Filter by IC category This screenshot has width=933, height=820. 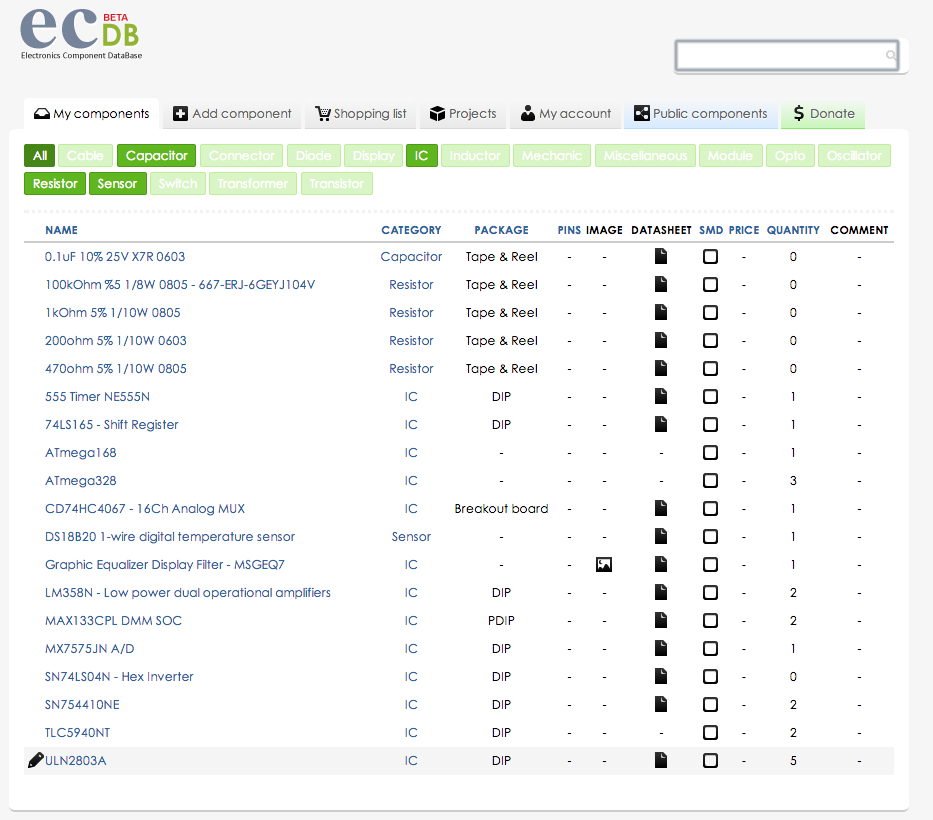tap(421, 155)
